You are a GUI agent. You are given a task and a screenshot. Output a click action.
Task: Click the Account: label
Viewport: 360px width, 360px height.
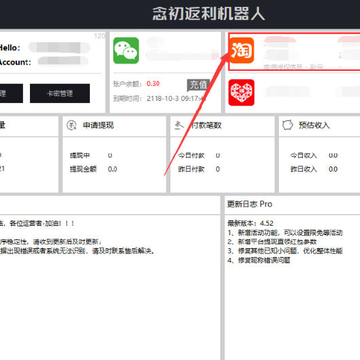(15, 62)
